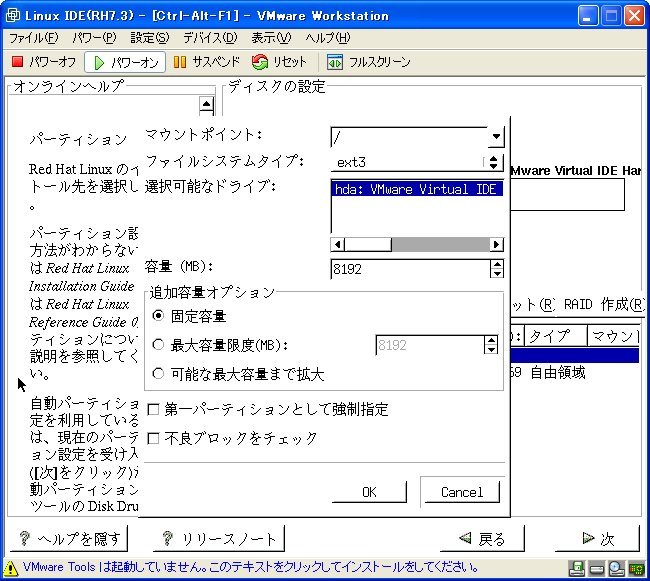
Task: Check 第一パーティションとして強制指定 checkbox
Action: (x=153, y=409)
